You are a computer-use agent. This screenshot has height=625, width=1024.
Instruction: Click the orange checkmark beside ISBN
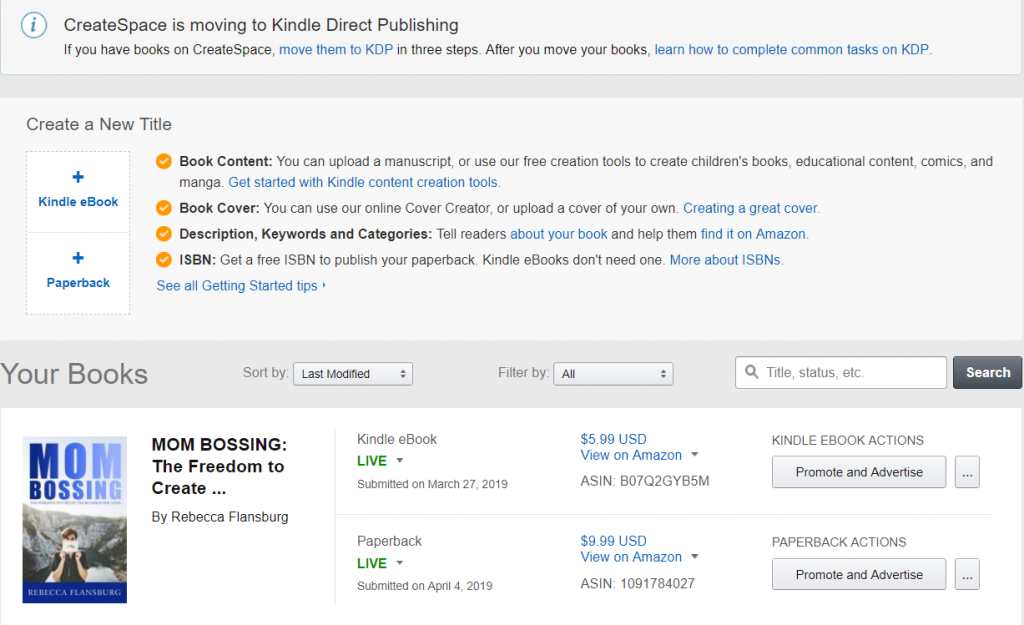pos(163,260)
